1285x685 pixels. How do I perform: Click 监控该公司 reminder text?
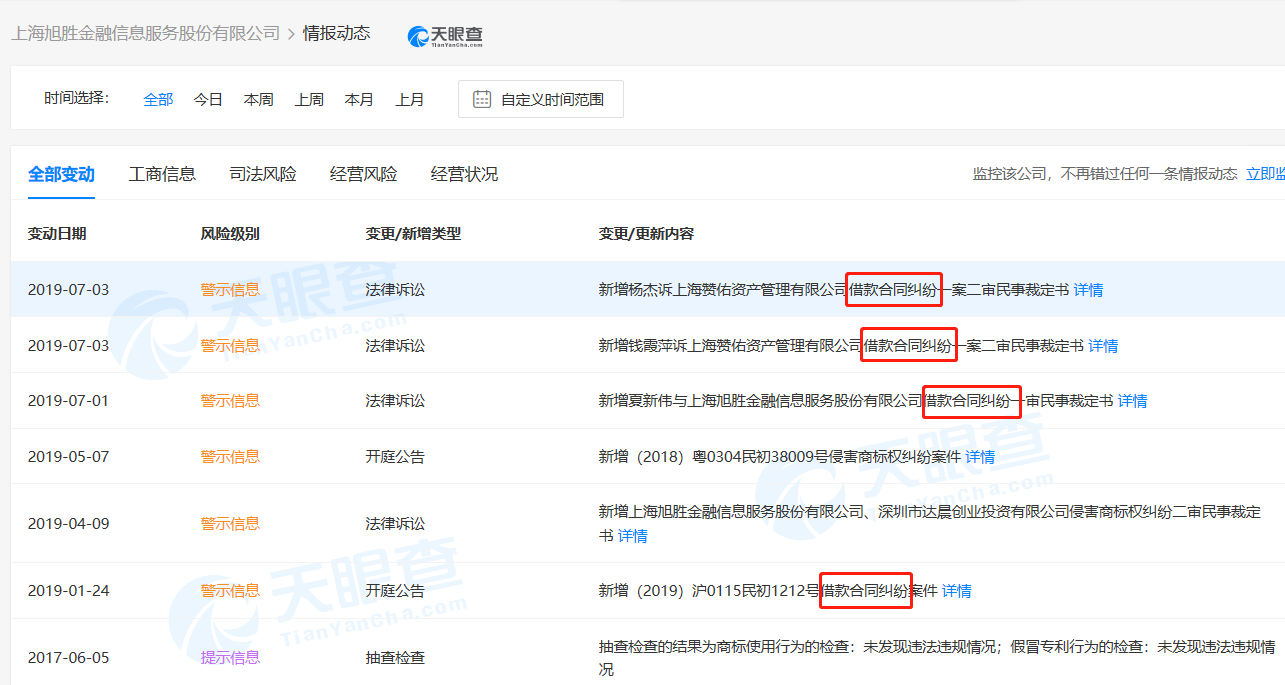[x=1105, y=174]
